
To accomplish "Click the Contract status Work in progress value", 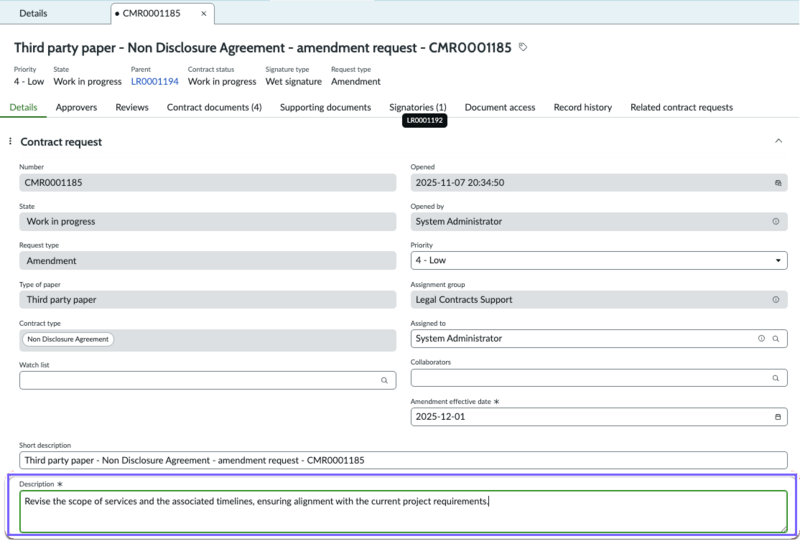I will pos(222,82).
